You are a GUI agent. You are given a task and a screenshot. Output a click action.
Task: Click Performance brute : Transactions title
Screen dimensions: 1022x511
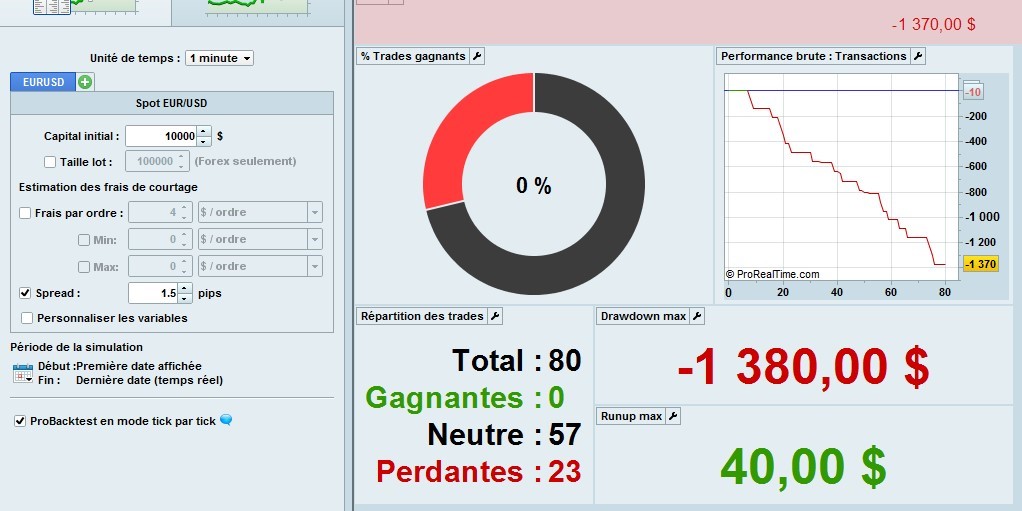click(x=813, y=56)
